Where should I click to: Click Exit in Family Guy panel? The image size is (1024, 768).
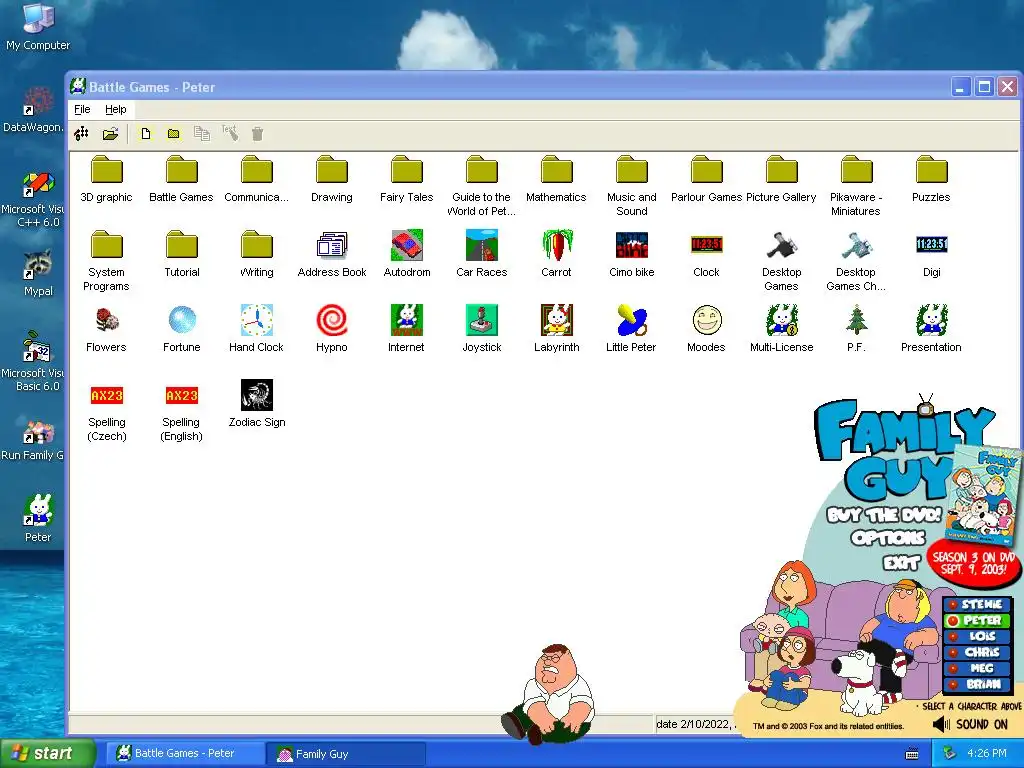coord(902,562)
